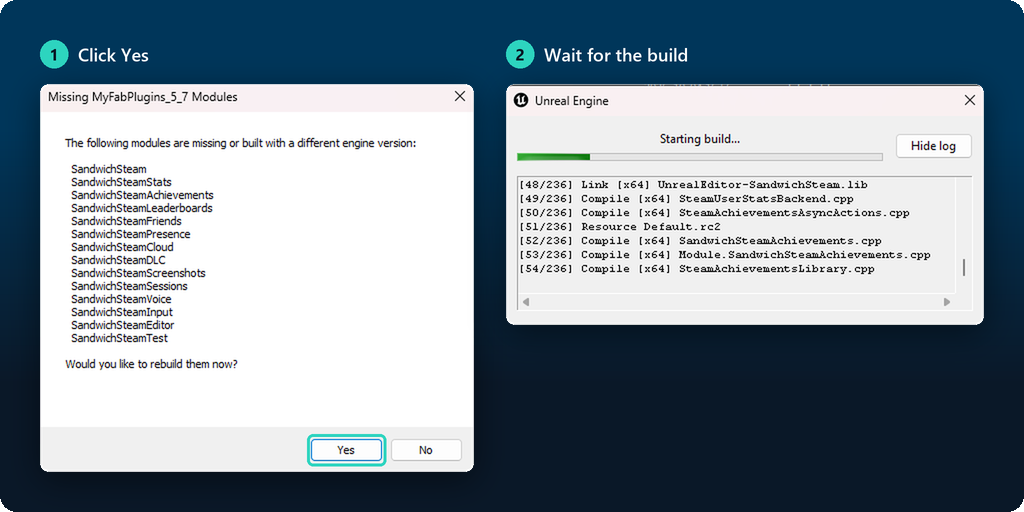This screenshot has height=512, width=1024.
Task: Click the 'Starting build...' status text
Action: [699, 138]
